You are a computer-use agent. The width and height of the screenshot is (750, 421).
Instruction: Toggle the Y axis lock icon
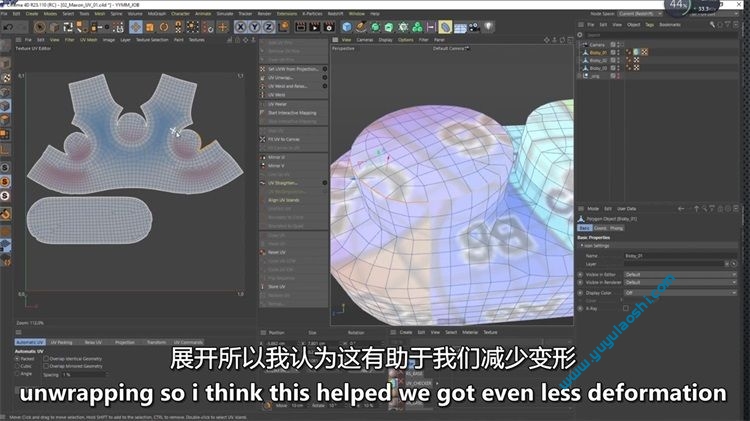pyautogui.click(x=254, y=27)
